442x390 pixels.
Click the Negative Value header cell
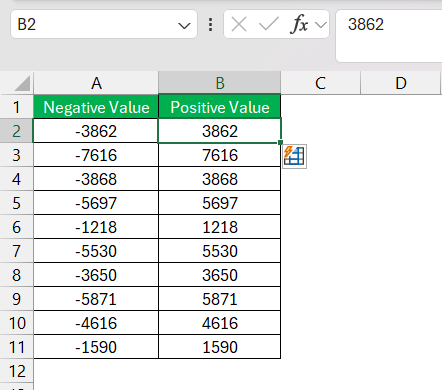click(96, 107)
